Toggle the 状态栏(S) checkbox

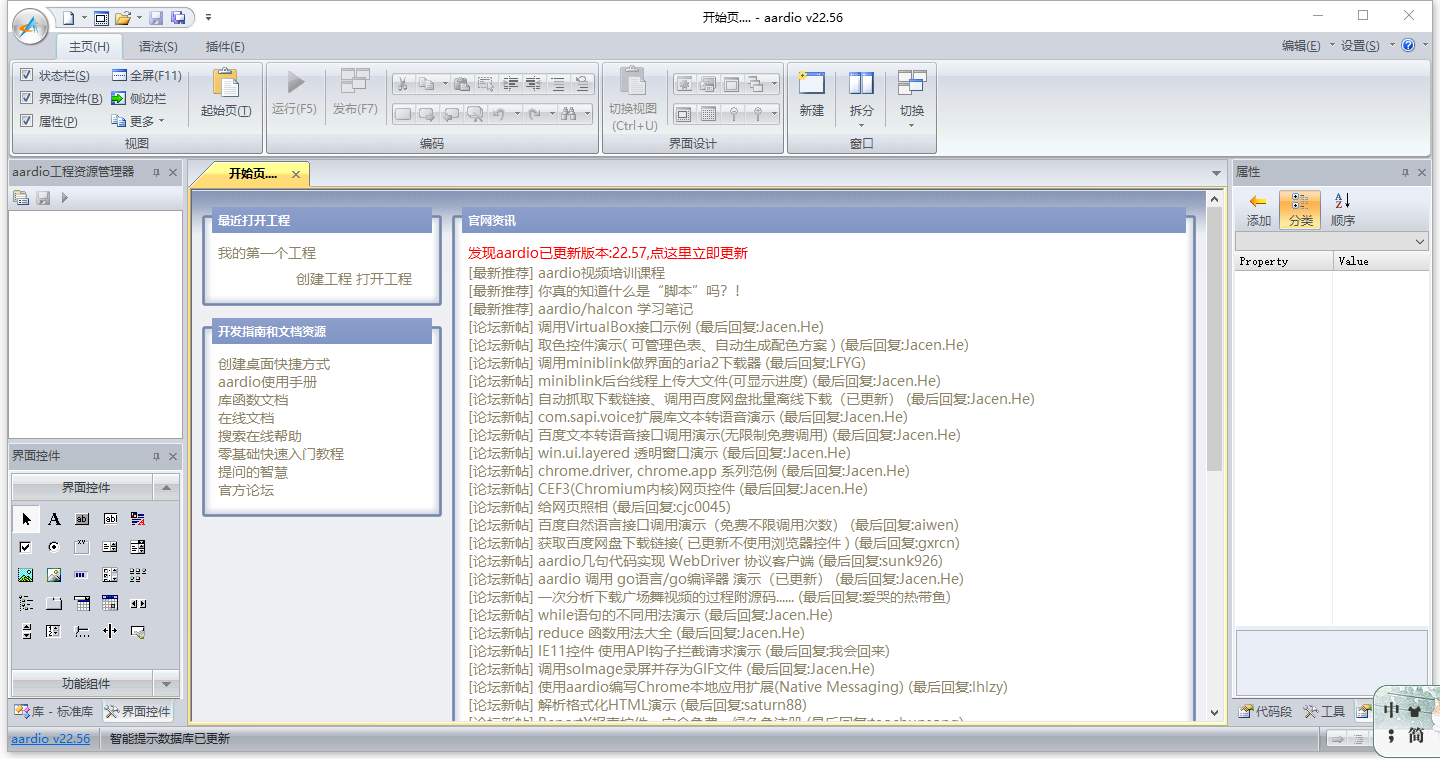point(27,76)
